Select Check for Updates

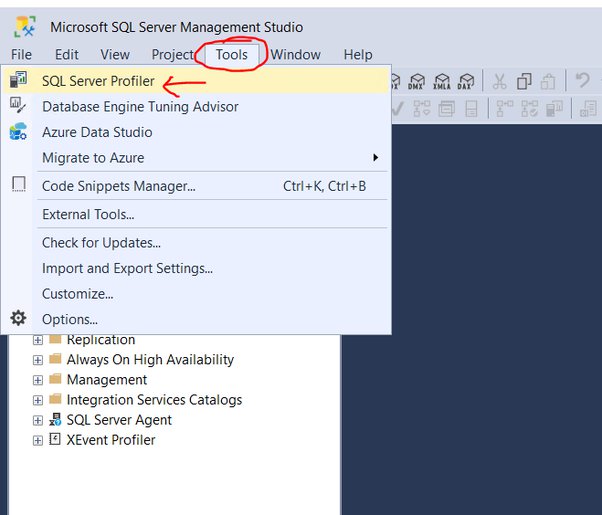[x=196, y=243]
